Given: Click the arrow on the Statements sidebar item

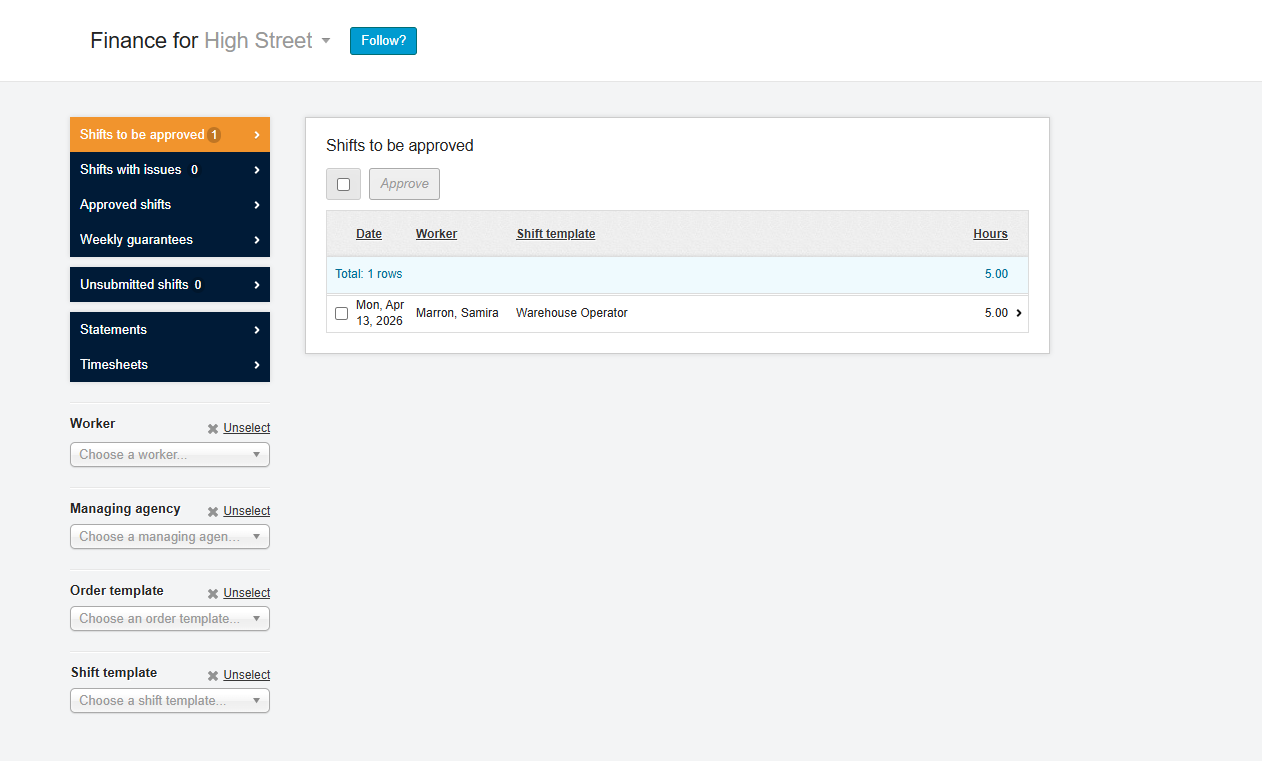Looking at the screenshot, I should tap(258, 329).
